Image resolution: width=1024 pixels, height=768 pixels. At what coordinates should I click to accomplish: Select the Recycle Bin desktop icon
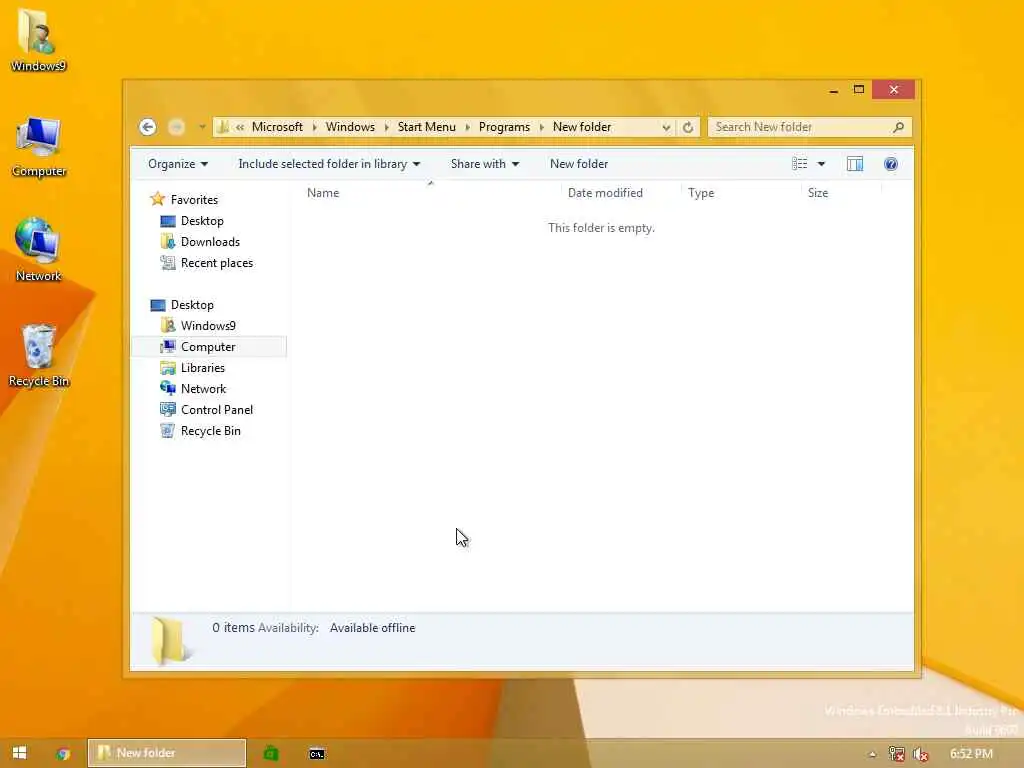(39, 356)
